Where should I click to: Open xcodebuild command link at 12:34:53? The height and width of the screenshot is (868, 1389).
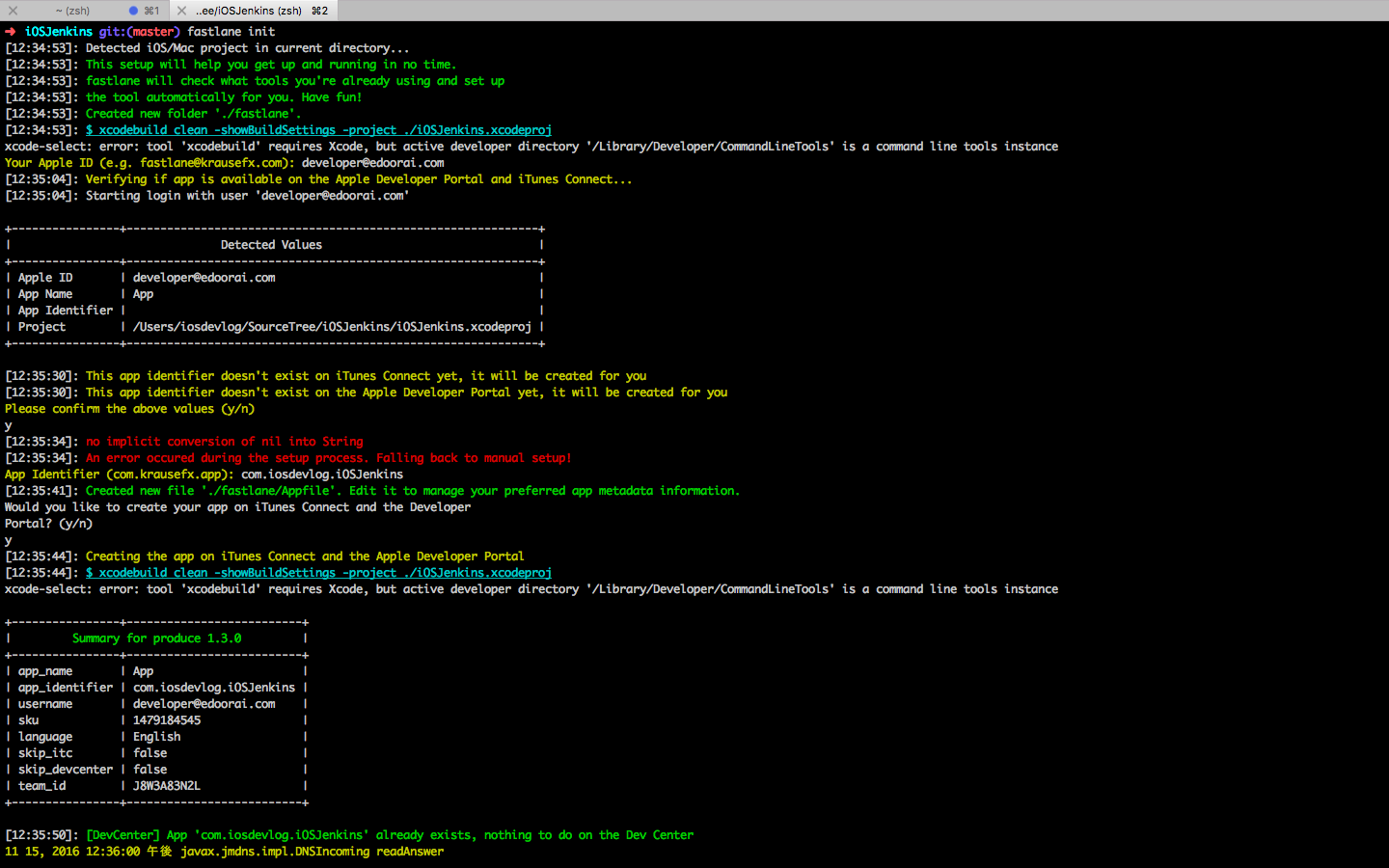tap(318, 130)
